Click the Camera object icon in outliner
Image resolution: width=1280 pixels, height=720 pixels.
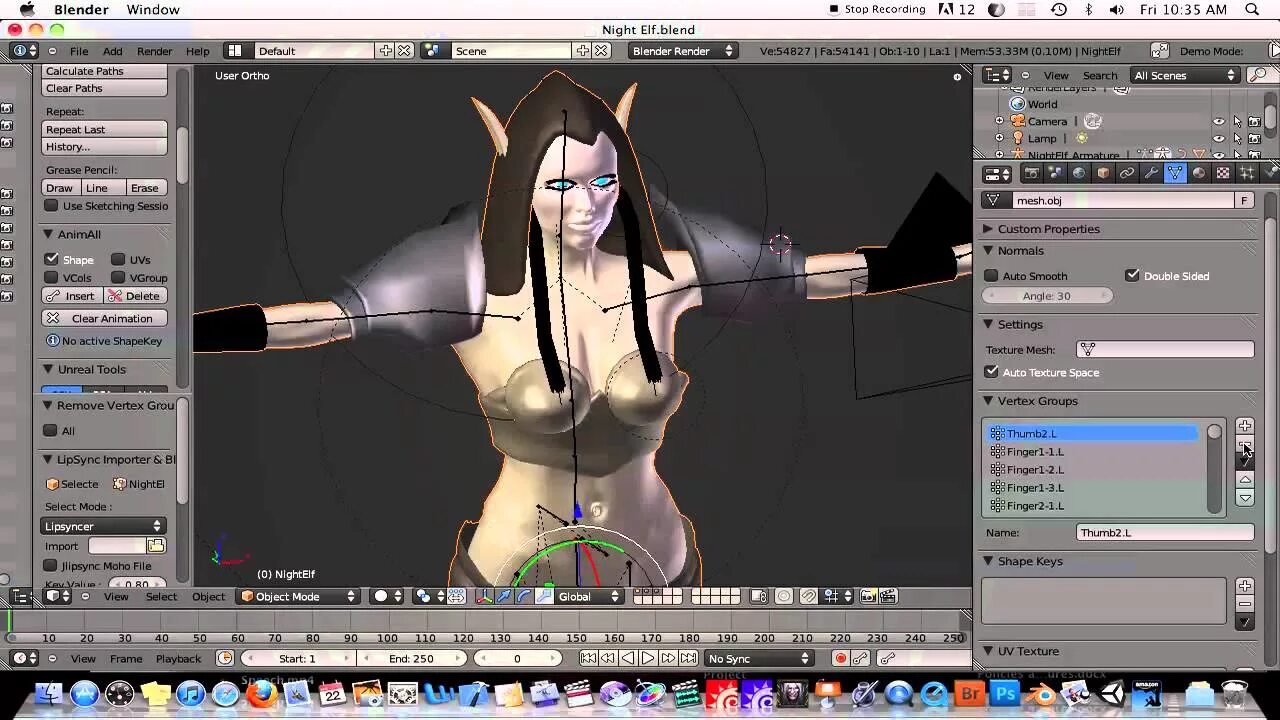click(x=1018, y=121)
